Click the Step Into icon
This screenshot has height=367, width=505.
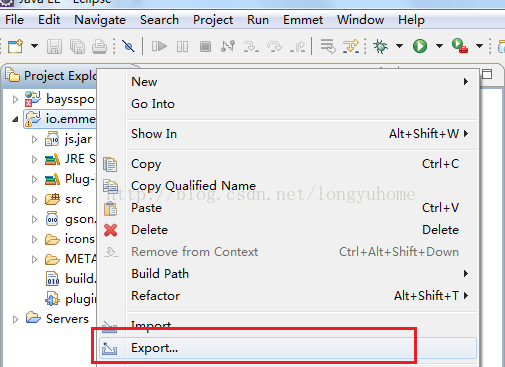(251, 46)
